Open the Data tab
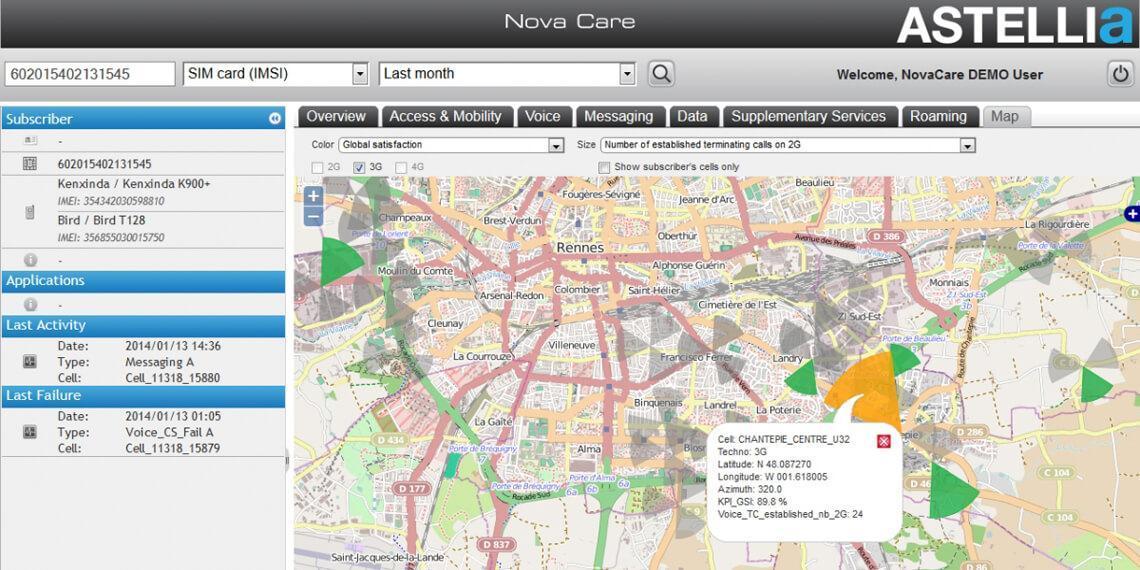This screenshot has width=1140, height=570. click(x=693, y=116)
